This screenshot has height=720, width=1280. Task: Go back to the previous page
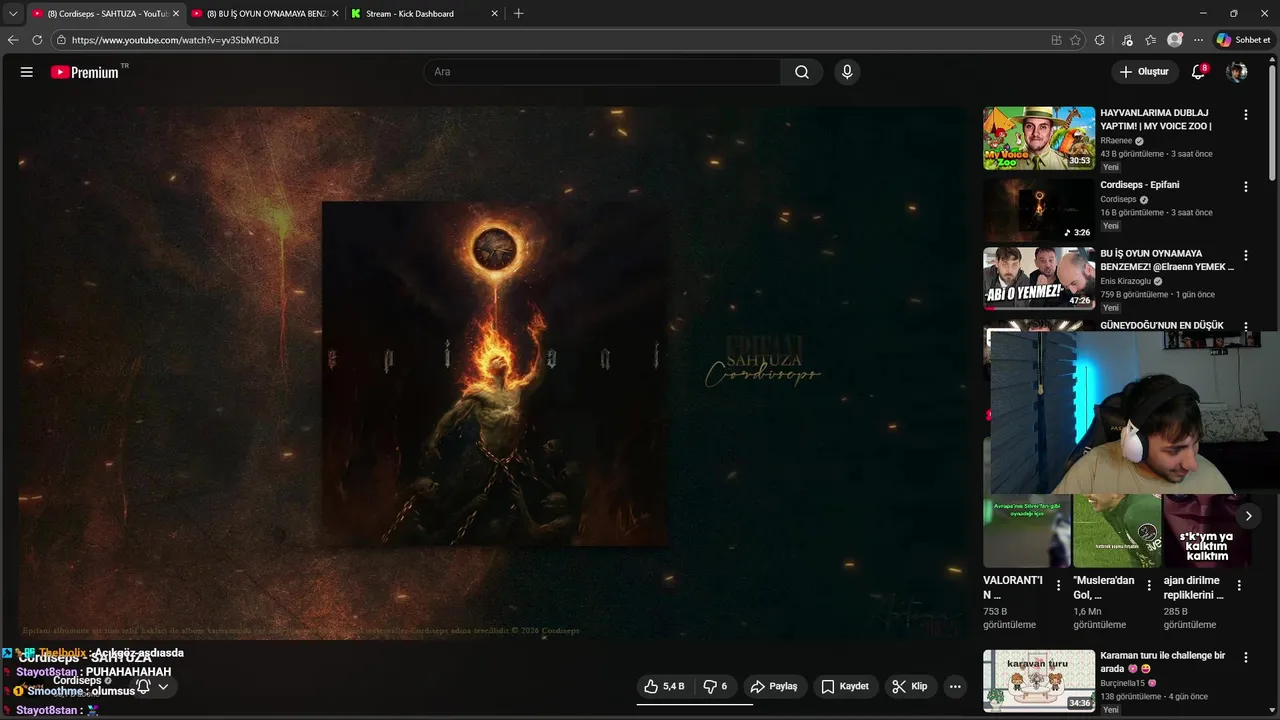13,40
